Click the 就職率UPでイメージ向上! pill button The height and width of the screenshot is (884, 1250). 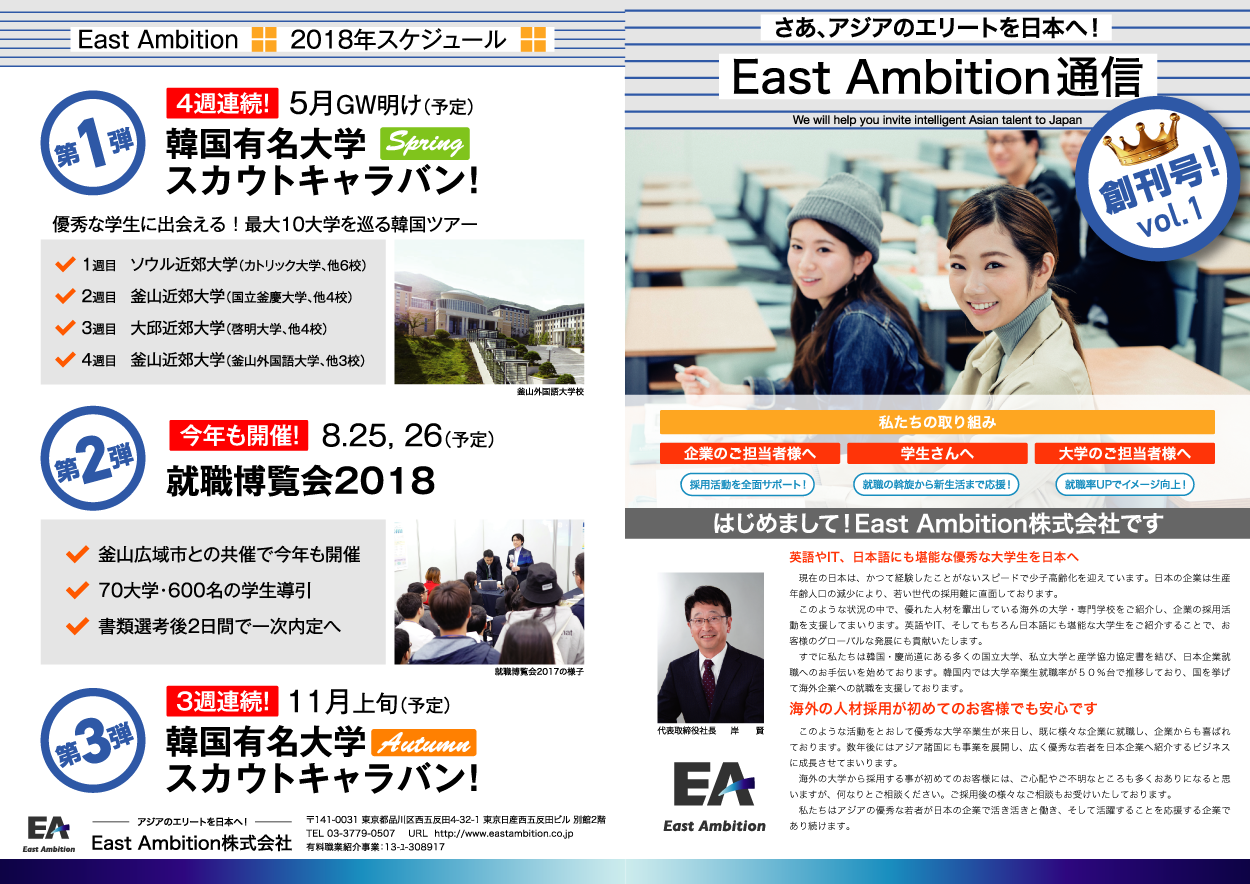point(1125,485)
